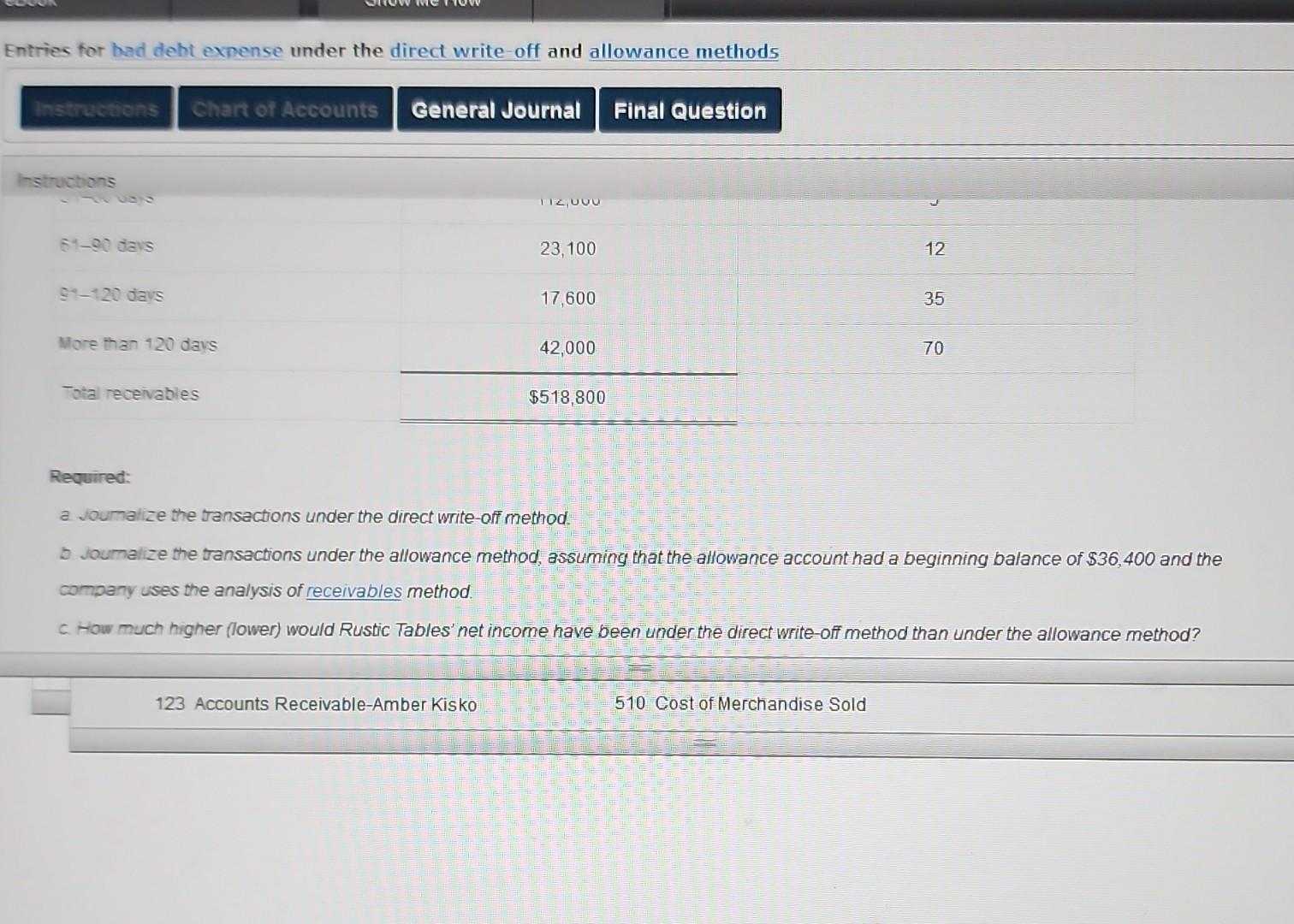
Task: Open the bad debt expense glossary link
Action: 196,51
